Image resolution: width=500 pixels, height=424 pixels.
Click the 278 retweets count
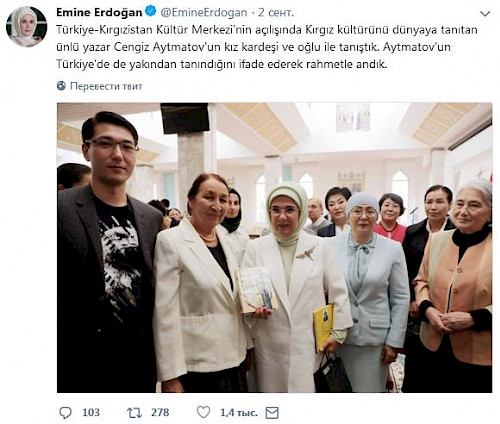pyautogui.click(x=160, y=413)
